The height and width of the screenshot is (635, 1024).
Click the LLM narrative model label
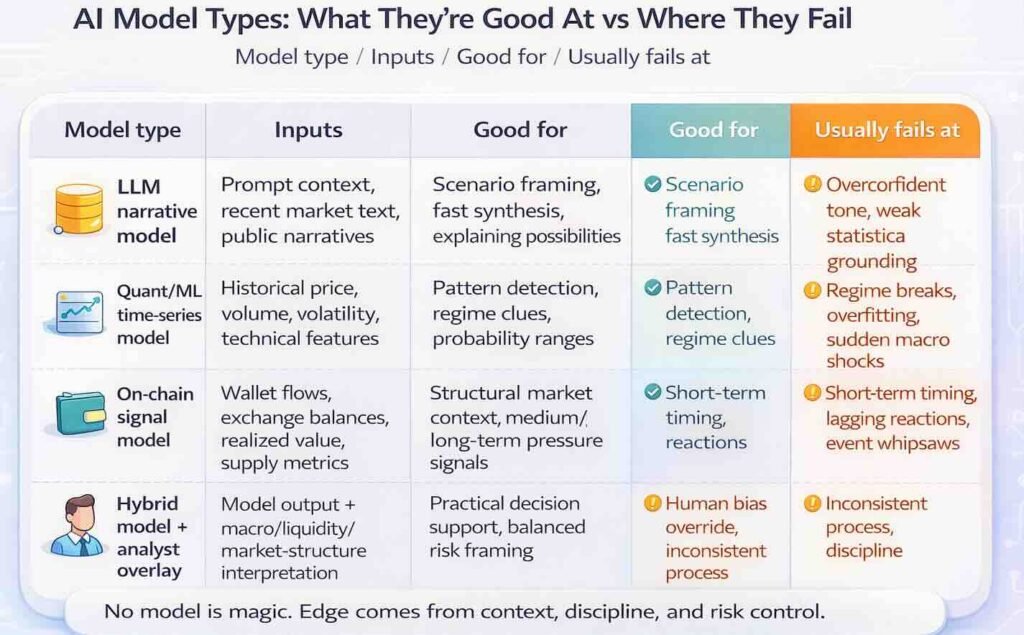144,211
